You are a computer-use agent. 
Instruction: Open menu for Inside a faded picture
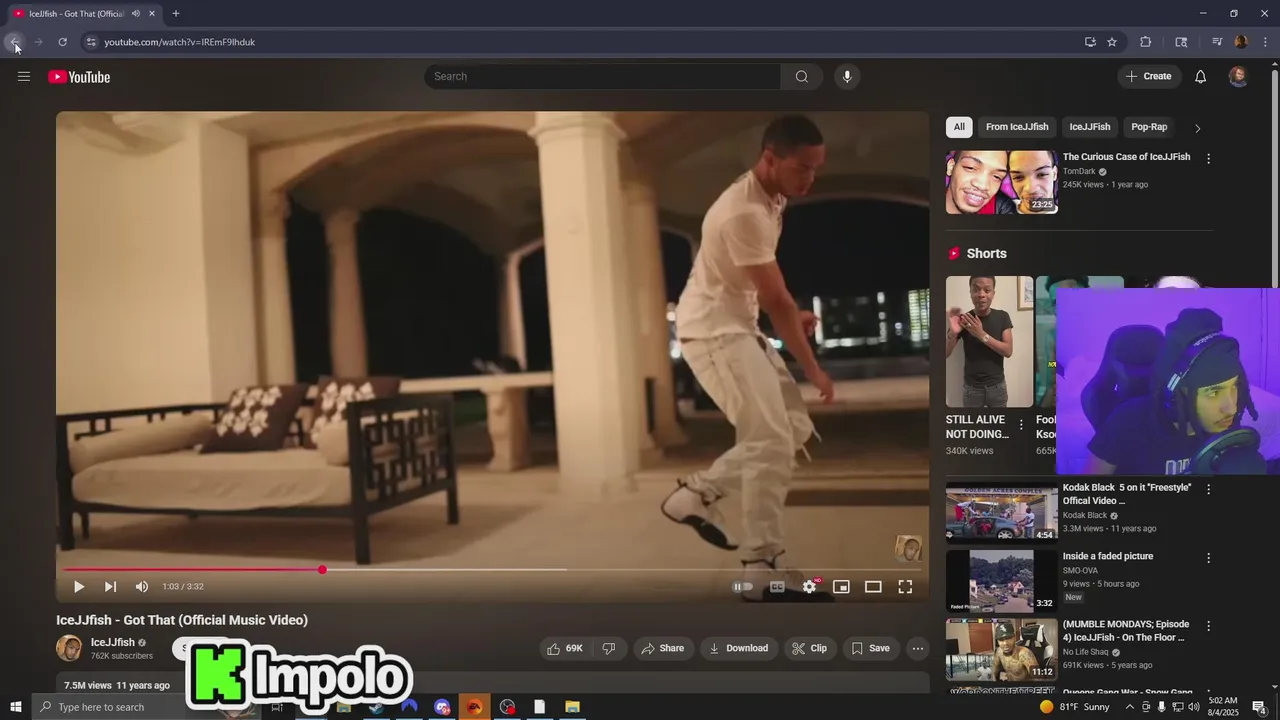pos(1208,558)
